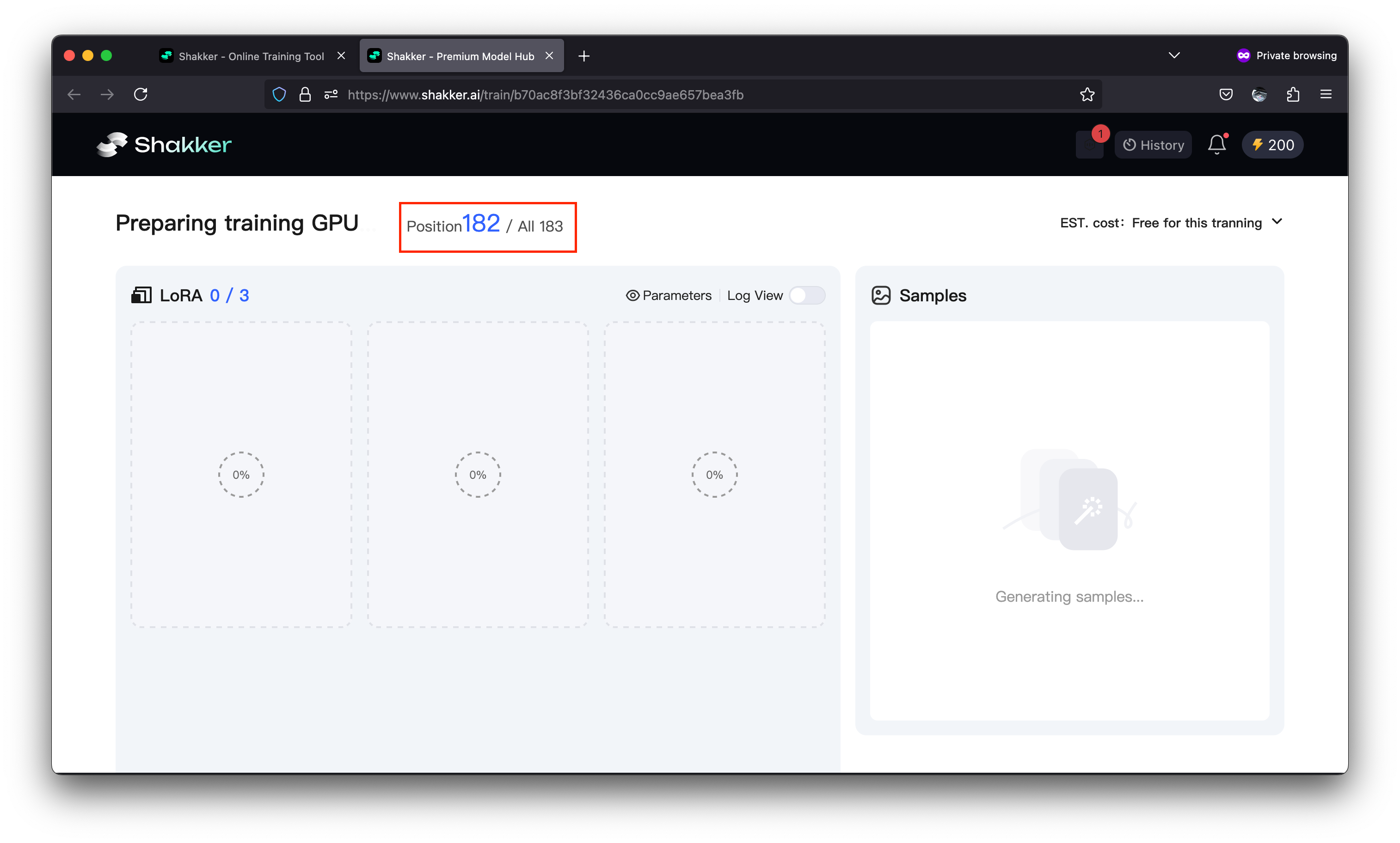Open the tab list chevron at top right

pos(1174,55)
